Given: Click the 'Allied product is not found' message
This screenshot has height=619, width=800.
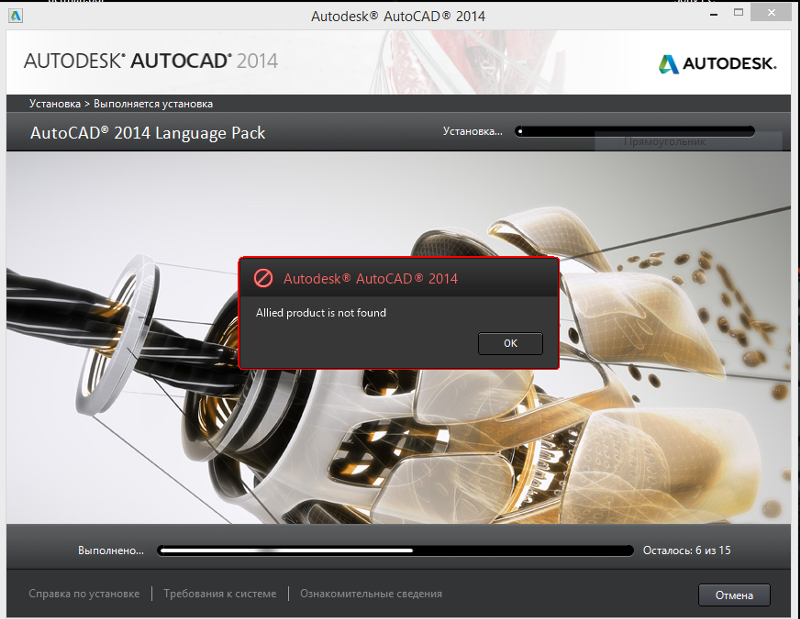Looking at the screenshot, I should pyautogui.click(x=321, y=312).
